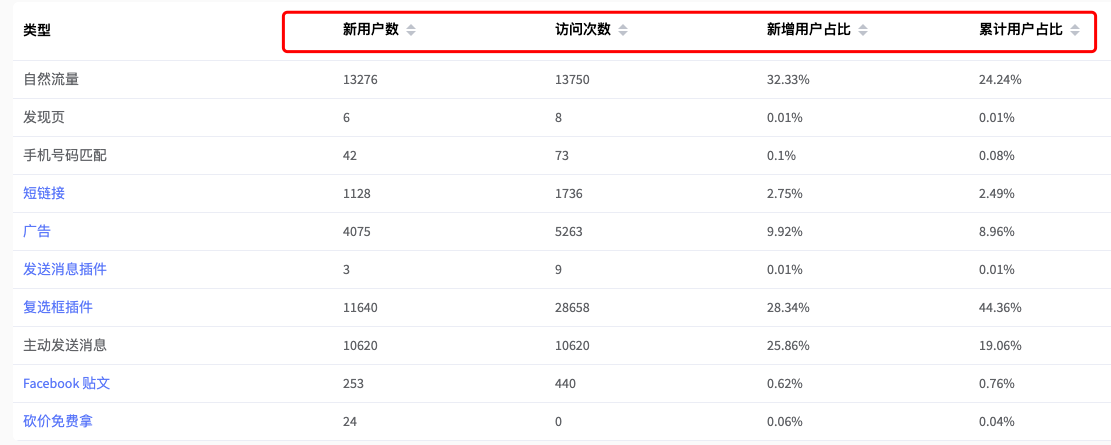Click the 44.36% cell
Image resolution: width=1111 pixels, height=445 pixels.
1000,308
